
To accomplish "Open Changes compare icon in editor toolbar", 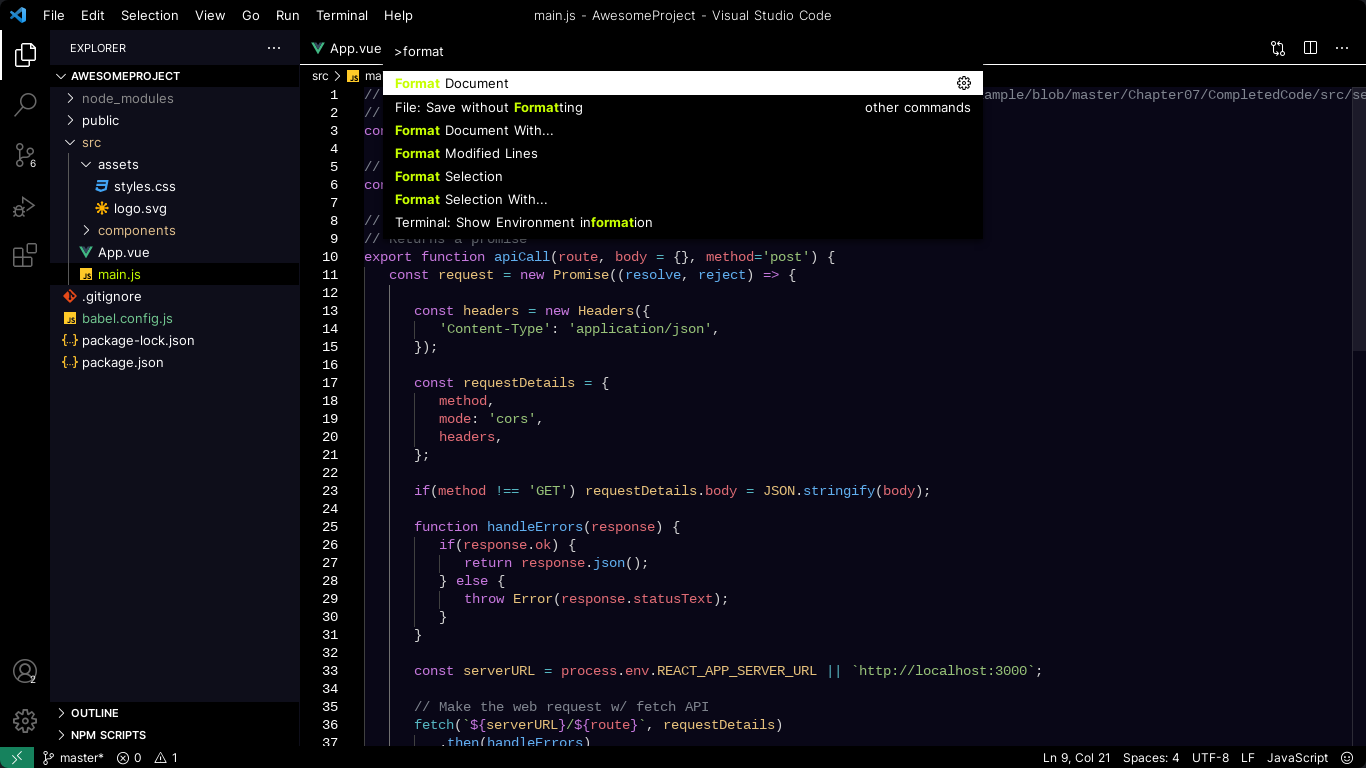I will [x=1278, y=48].
